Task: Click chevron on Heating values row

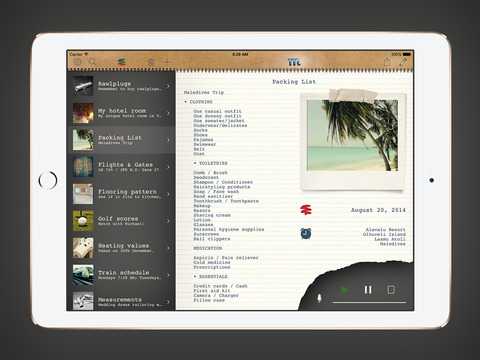Action: coord(168,248)
